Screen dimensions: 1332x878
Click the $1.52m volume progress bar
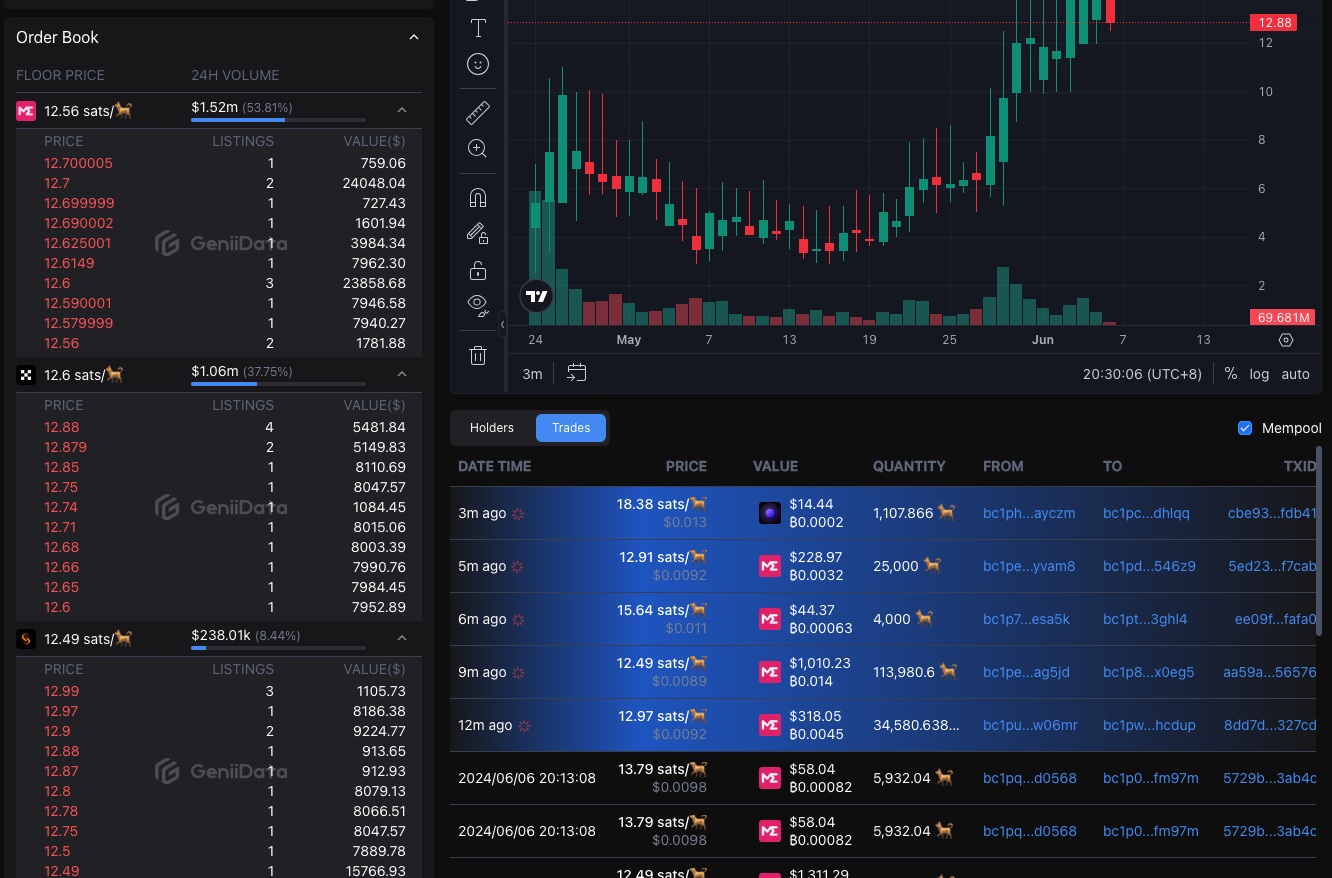pyautogui.click(x=278, y=120)
